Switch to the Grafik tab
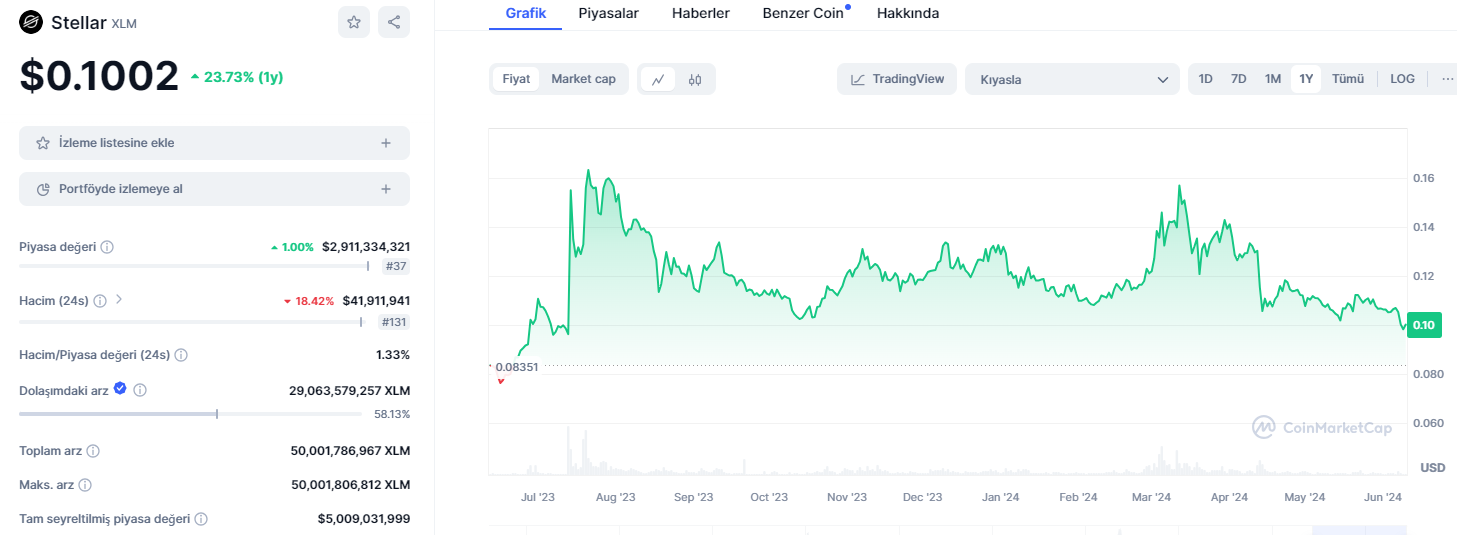This screenshot has height=535, width=1457. coord(526,13)
